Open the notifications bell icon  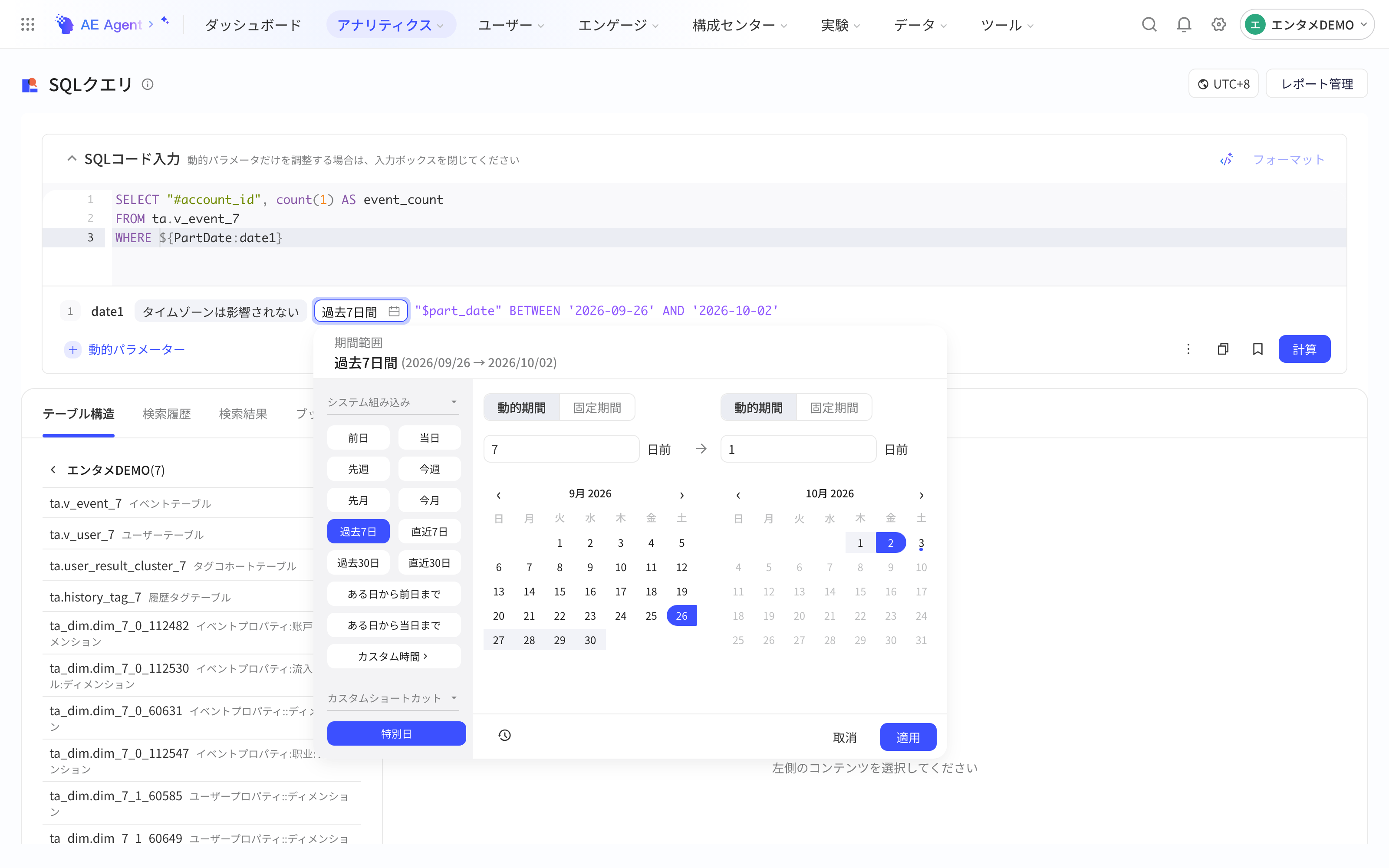pyautogui.click(x=1184, y=25)
